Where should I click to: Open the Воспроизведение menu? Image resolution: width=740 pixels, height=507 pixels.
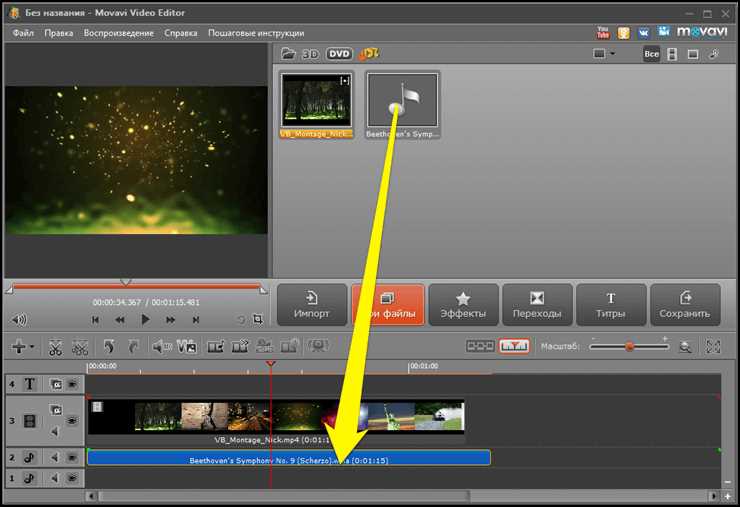119,33
